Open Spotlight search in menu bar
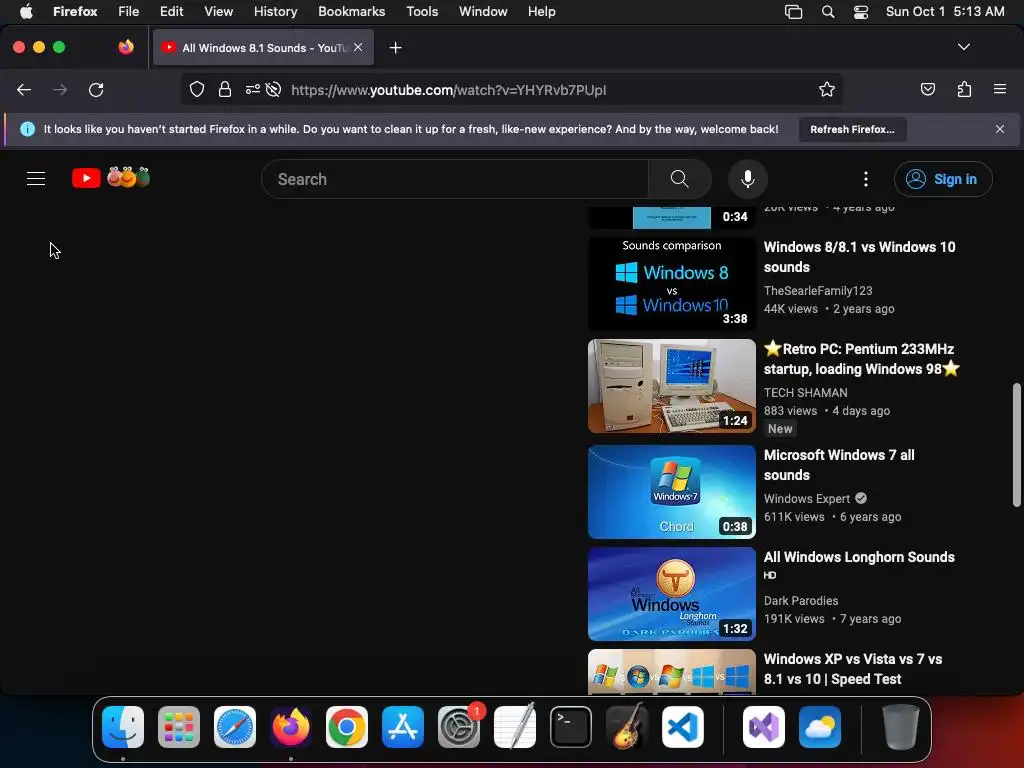The height and width of the screenshot is (768, 1024). pyautogui.click(x=827, y=12)
